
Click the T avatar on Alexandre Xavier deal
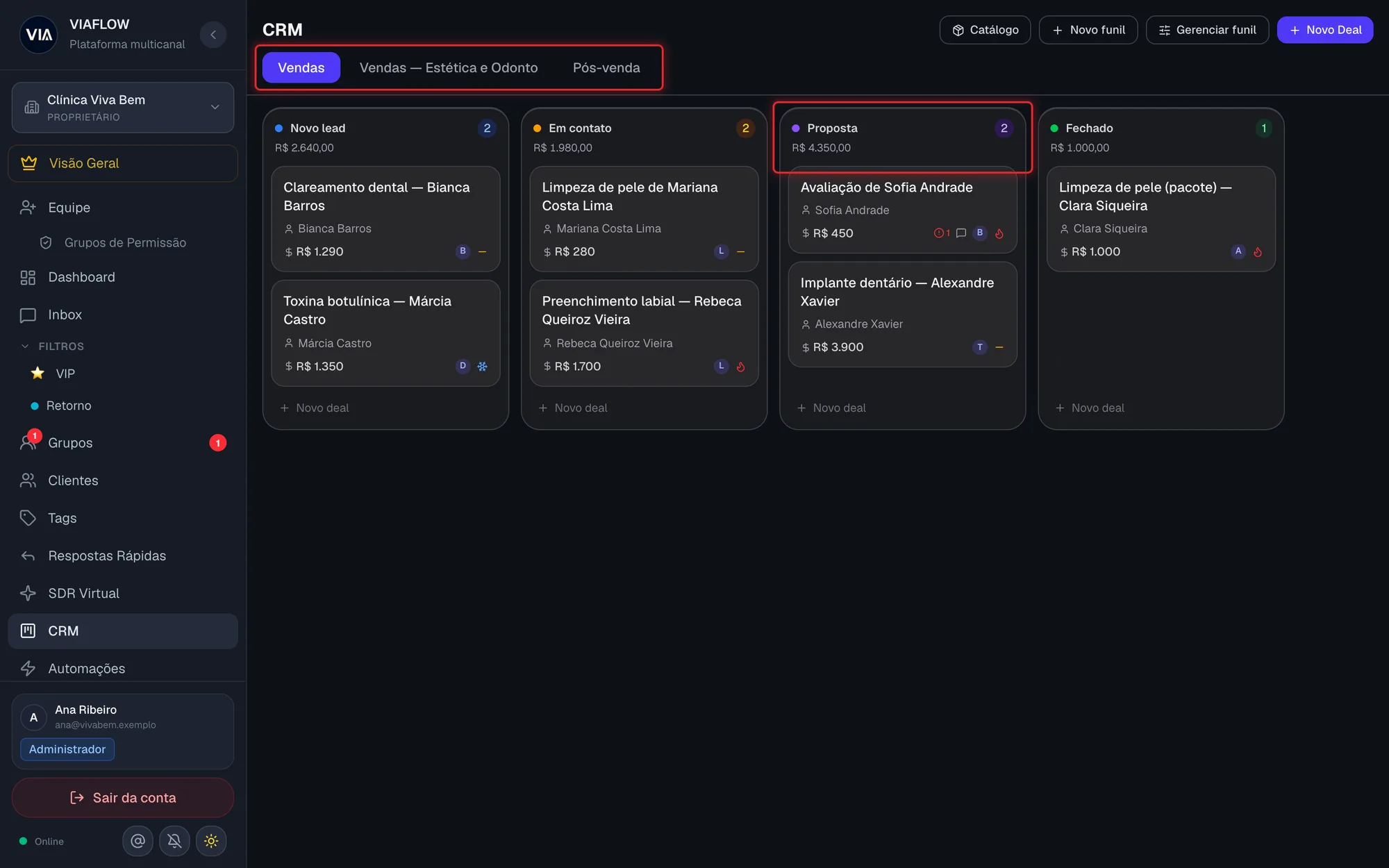[x=980, y=347]
